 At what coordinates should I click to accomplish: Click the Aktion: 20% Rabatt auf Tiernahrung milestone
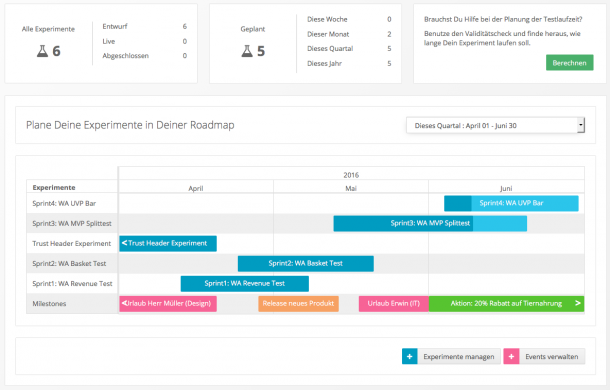click(x=506, y=304)
